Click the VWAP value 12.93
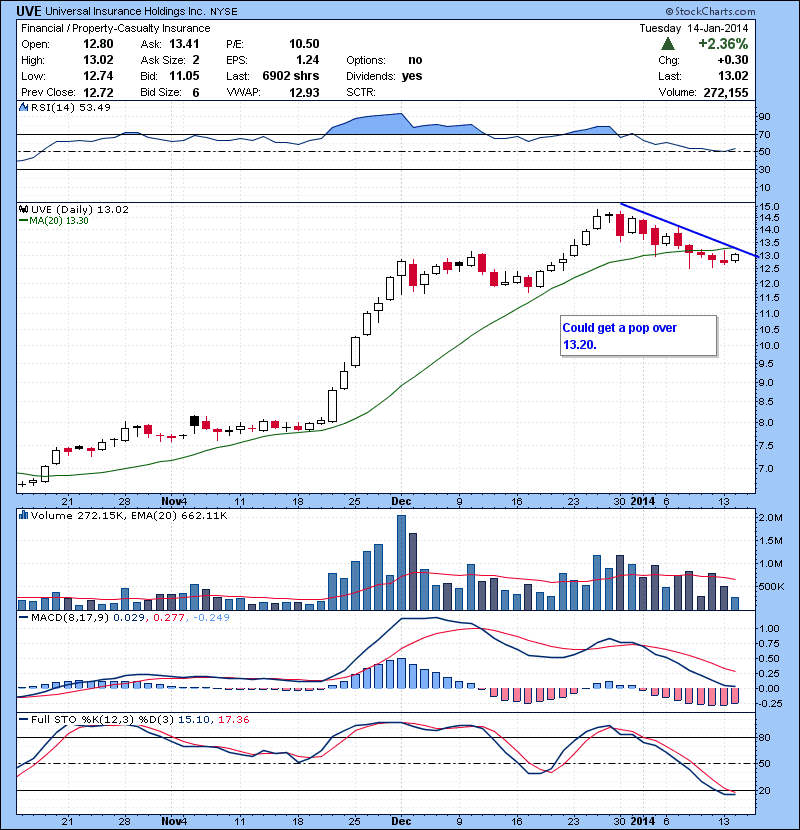The height and width of the screenshot is (830, 800). [x=304, y=92]
